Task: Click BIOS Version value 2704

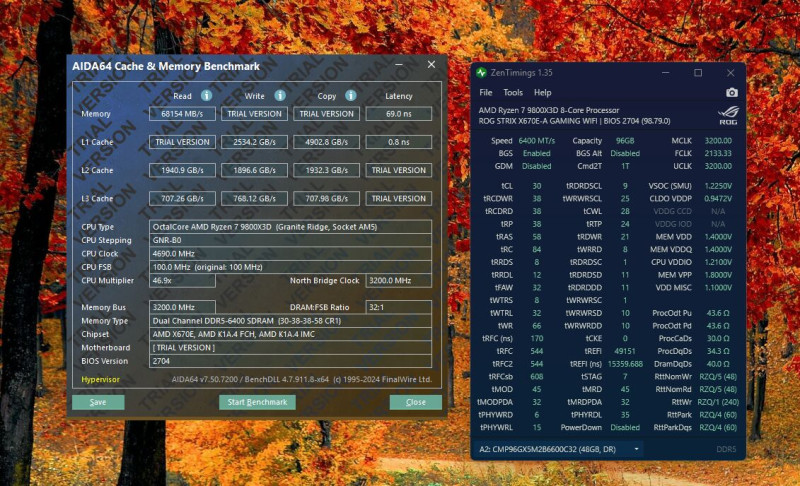Action: (290, 361)
